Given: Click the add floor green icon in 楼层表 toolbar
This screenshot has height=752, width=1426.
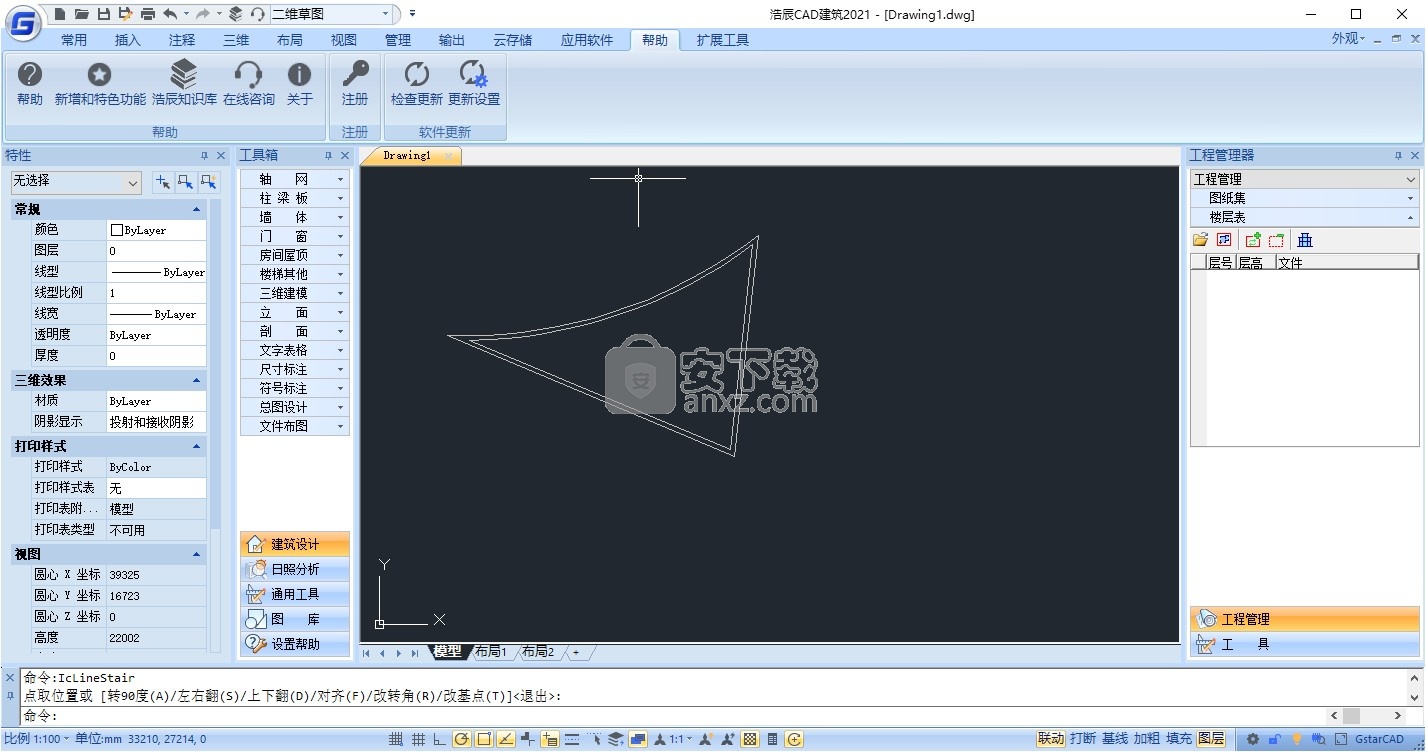Looking at the screenshot, I should pyautogui.click(x=1252, y=240).
